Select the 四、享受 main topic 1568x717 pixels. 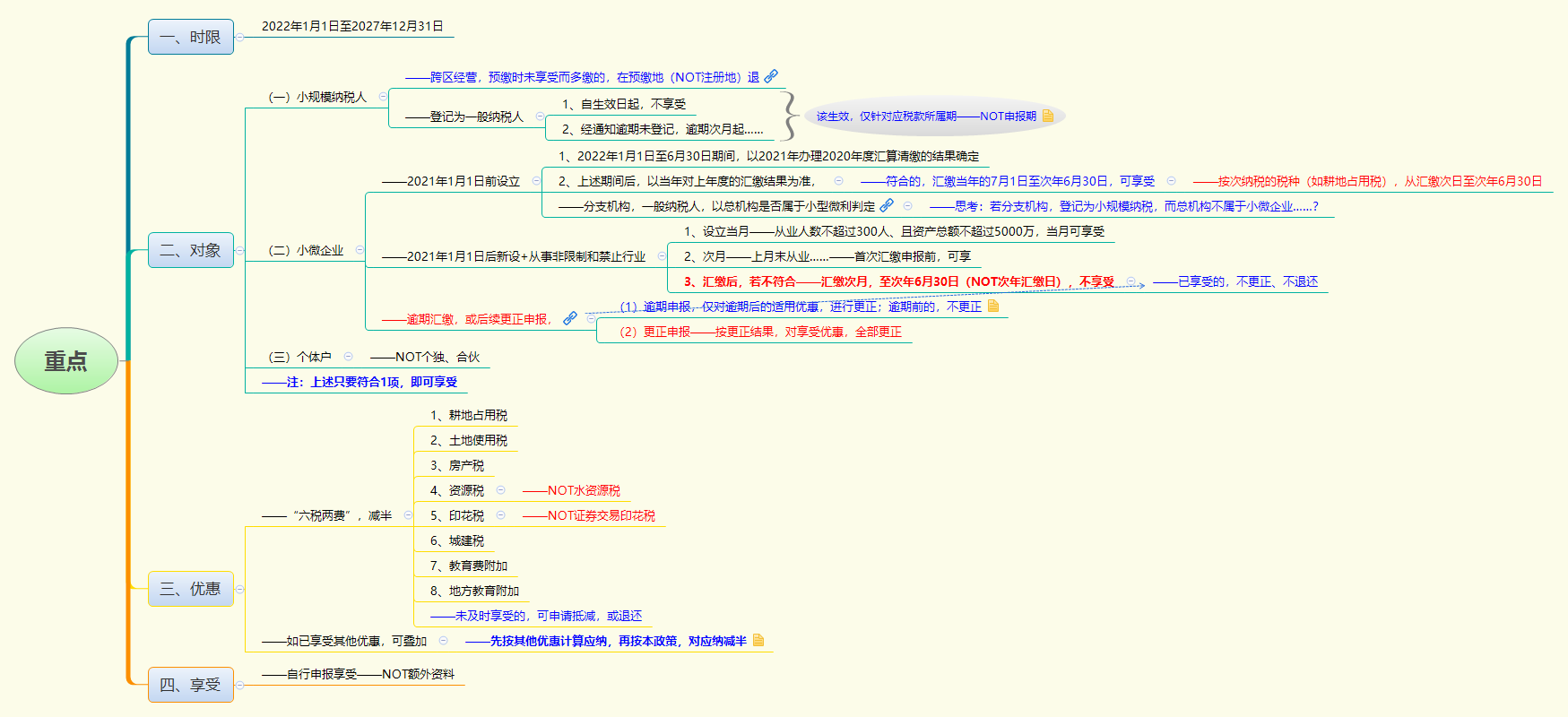pos(190,685)
